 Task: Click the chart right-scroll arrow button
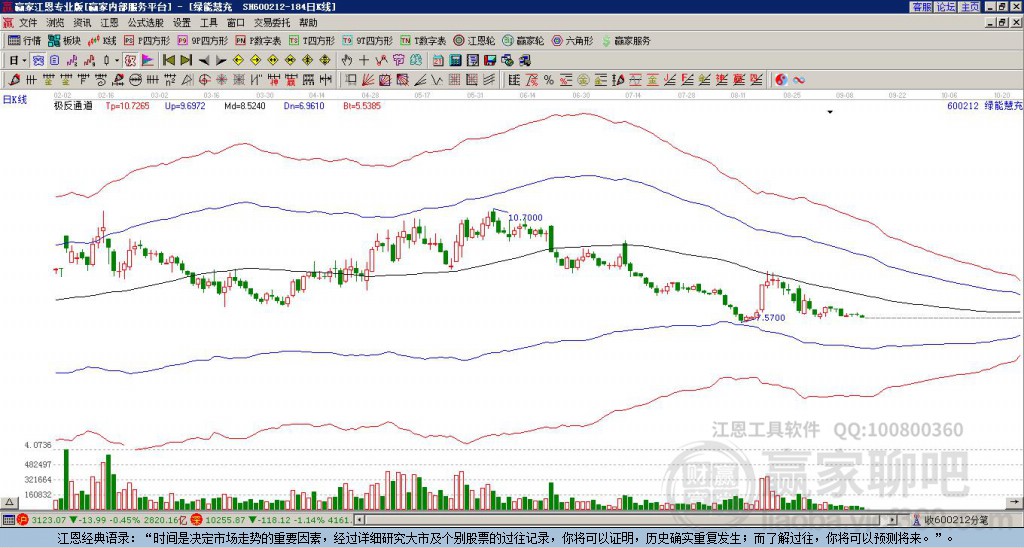(x=1015, y=502)
